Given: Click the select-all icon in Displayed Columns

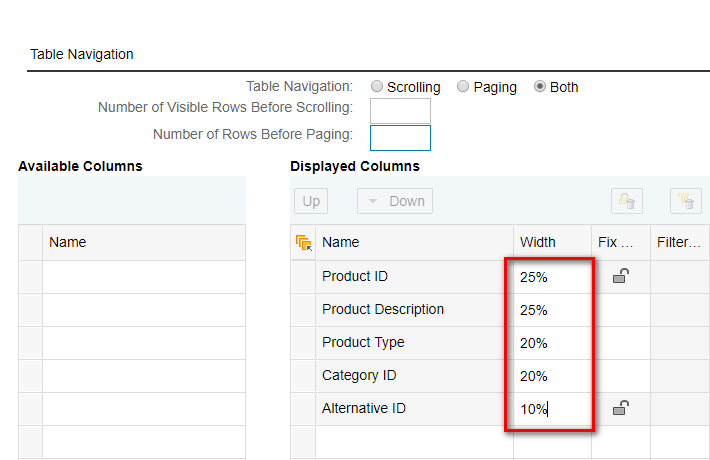Looking at the screenshot, I should [x=304, y=242].
